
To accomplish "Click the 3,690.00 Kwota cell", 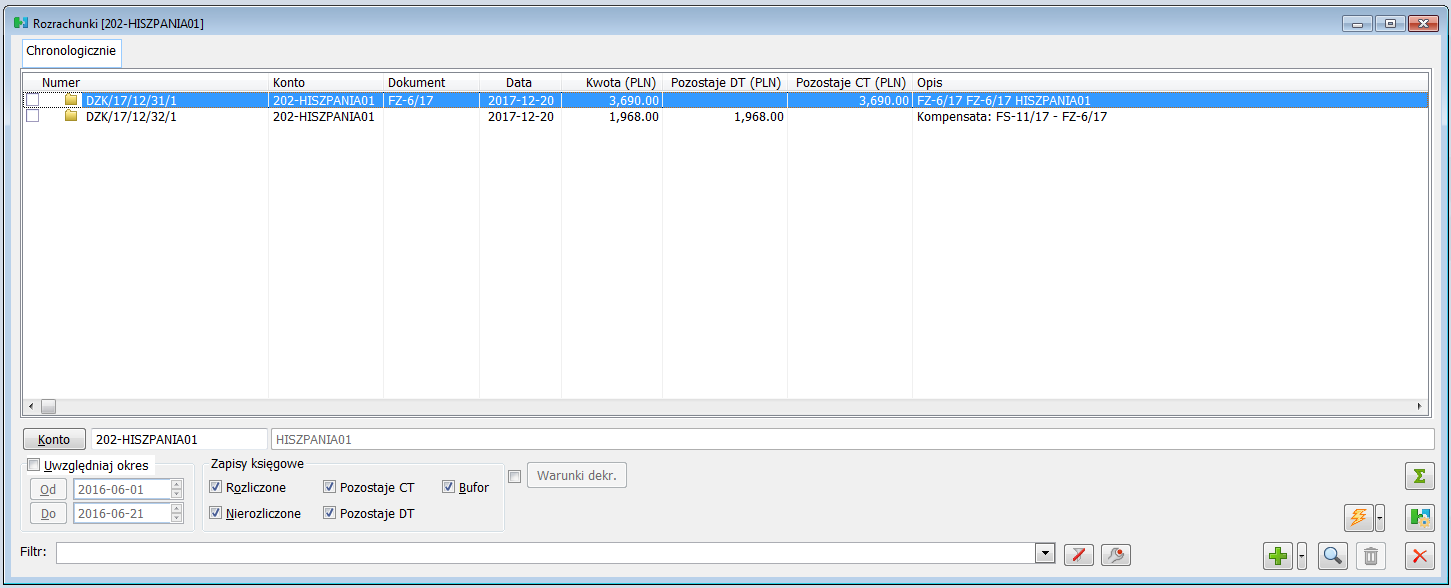I will pyautogui.click(x=612, y=100).
